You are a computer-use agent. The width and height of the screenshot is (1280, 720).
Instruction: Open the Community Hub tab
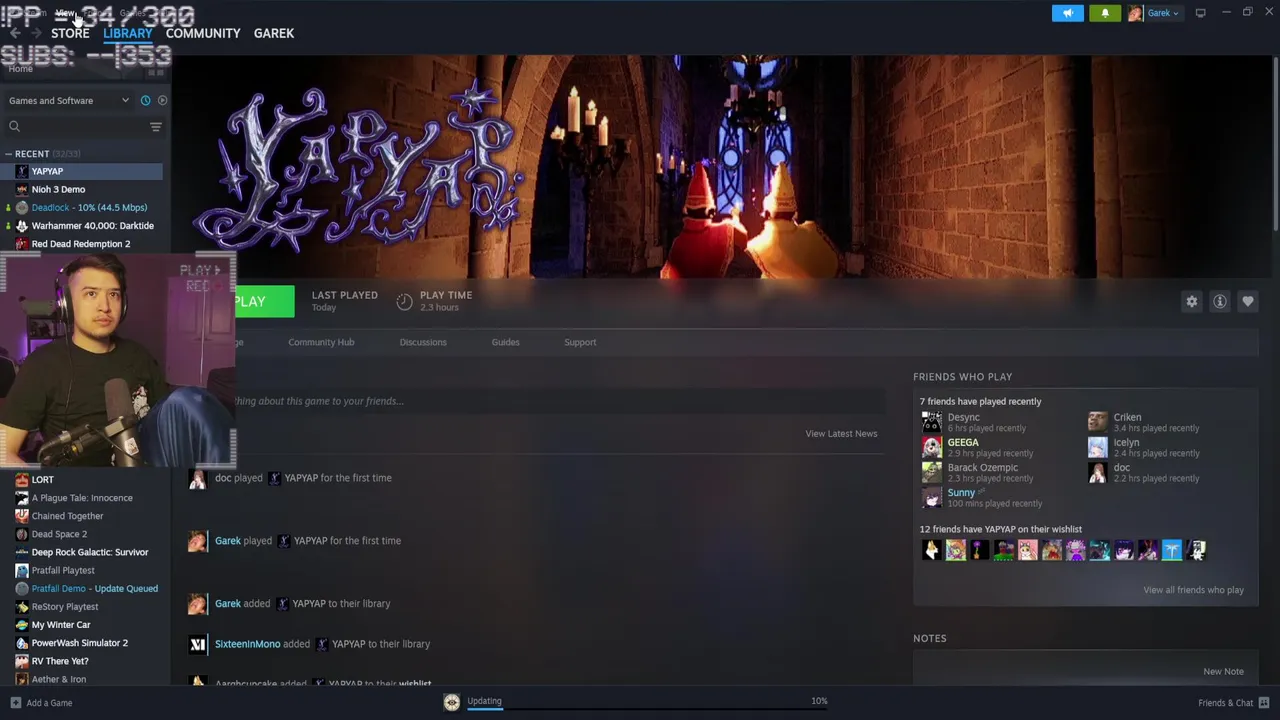(x=321, y=342)
